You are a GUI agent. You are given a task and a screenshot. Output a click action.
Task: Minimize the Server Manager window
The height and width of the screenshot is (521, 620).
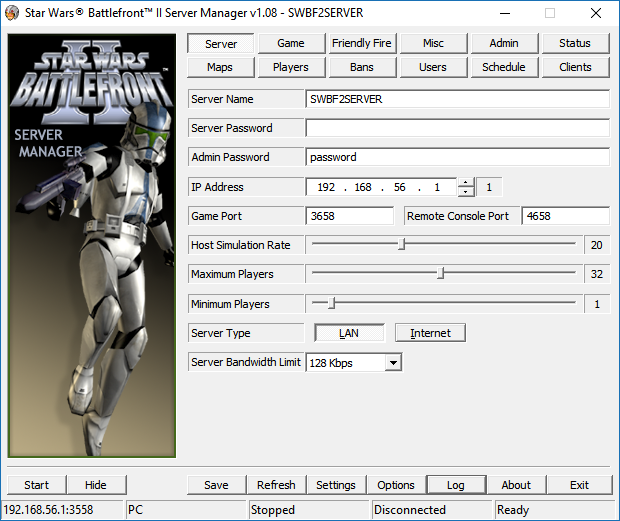pyautogui.click(x=505, y=13)
